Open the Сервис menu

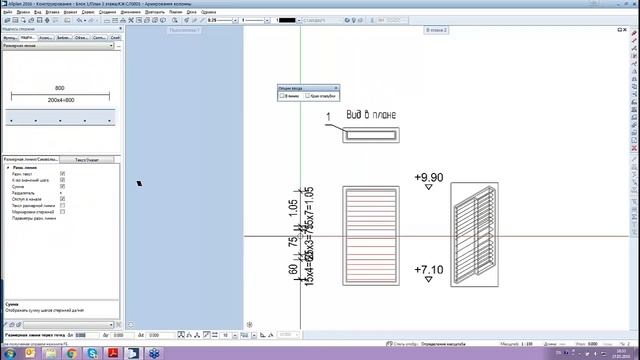pos(88,12)
